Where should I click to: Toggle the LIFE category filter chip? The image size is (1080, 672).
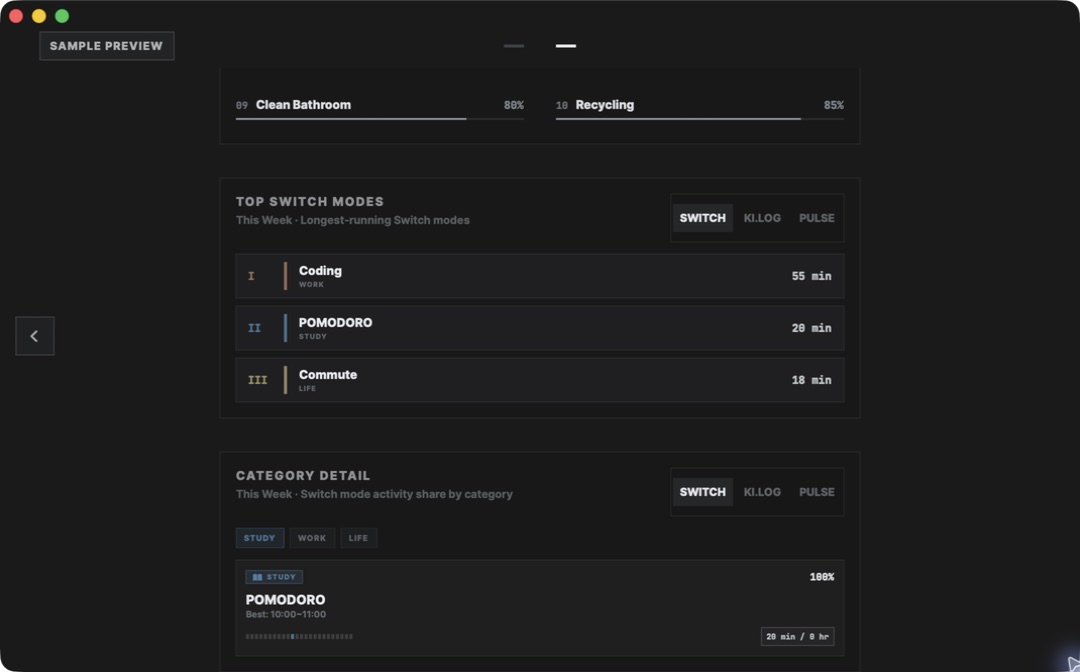pyautogui.click(x=358, y=538)
